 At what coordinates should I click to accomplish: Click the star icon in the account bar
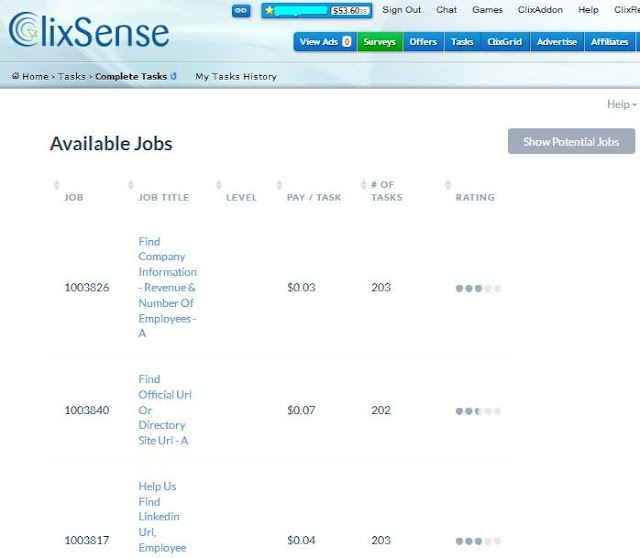click(269, 10)
